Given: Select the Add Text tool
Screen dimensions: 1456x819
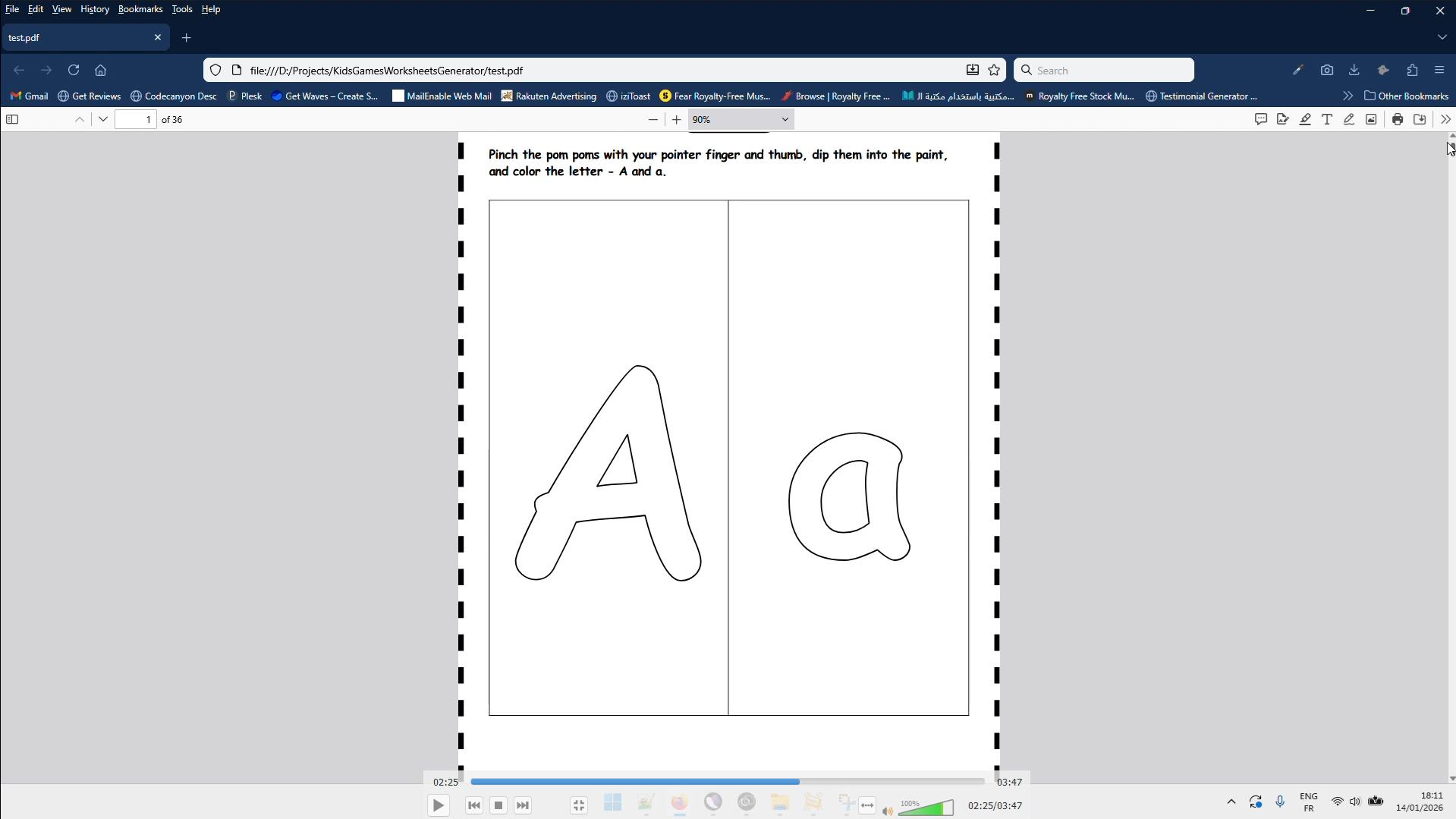Looking at the screenshot, I should (1327, 119).
